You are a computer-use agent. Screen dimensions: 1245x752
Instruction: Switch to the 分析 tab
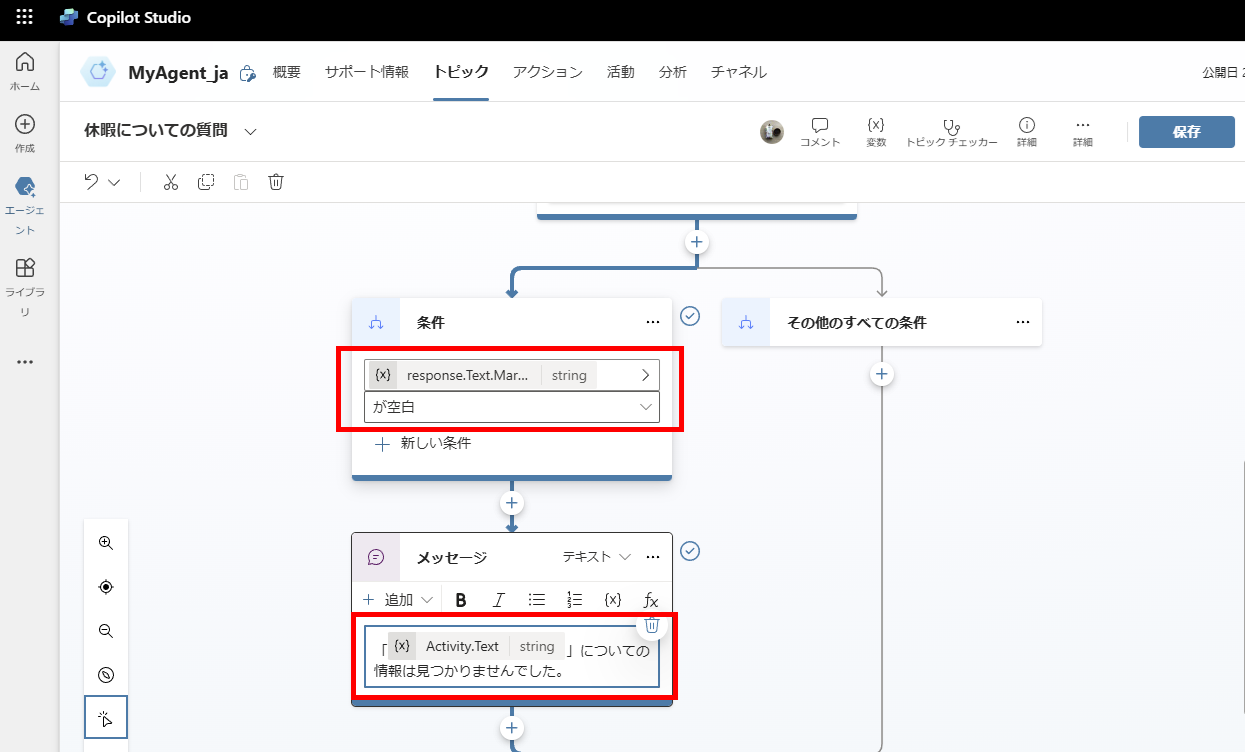coord(673,71)
